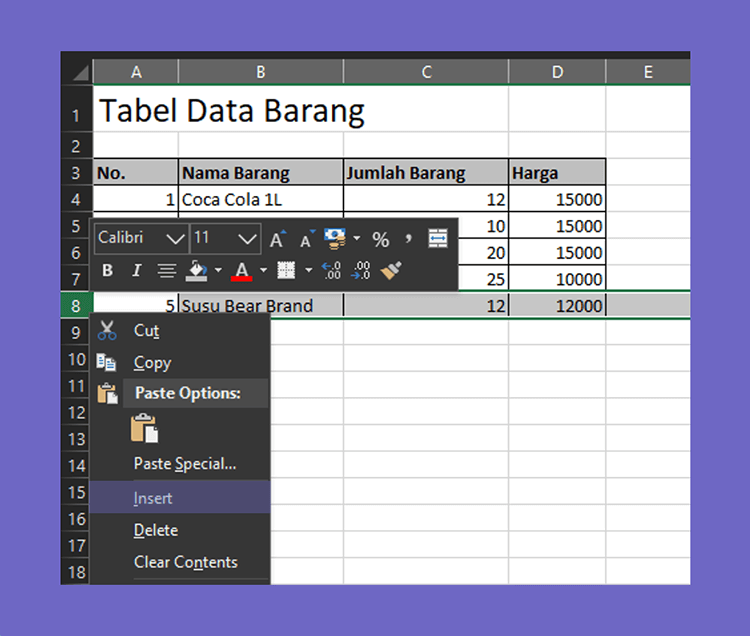This screenshot has height=636, width=750.
Task: Apply Percent Style format
Action: (x=381, y=239)
